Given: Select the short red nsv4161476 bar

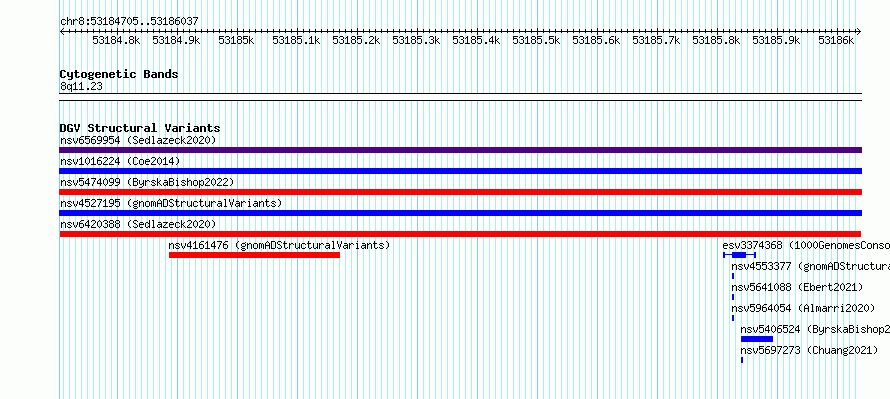Looking at the screenshot, I should point(254,255).
